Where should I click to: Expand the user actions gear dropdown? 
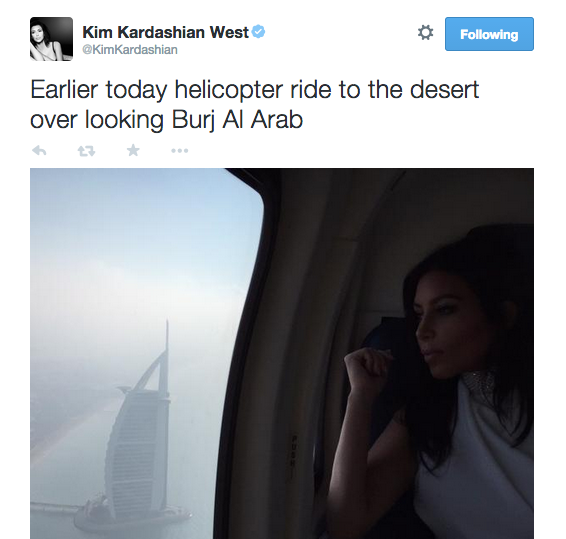point(425,33)
